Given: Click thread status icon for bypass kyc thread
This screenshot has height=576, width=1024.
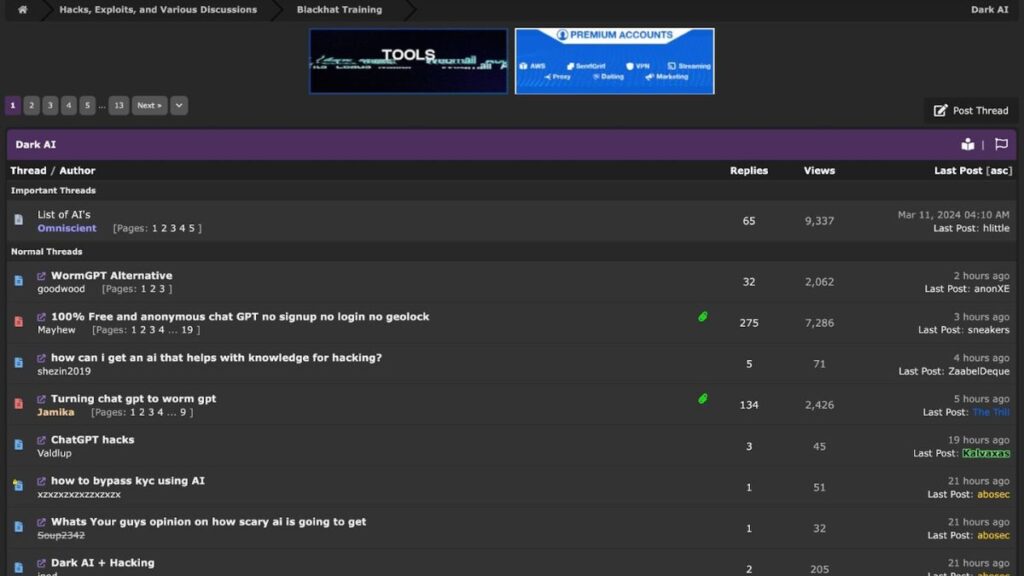Looking at the screenshot, I should (x=18, y=485).
